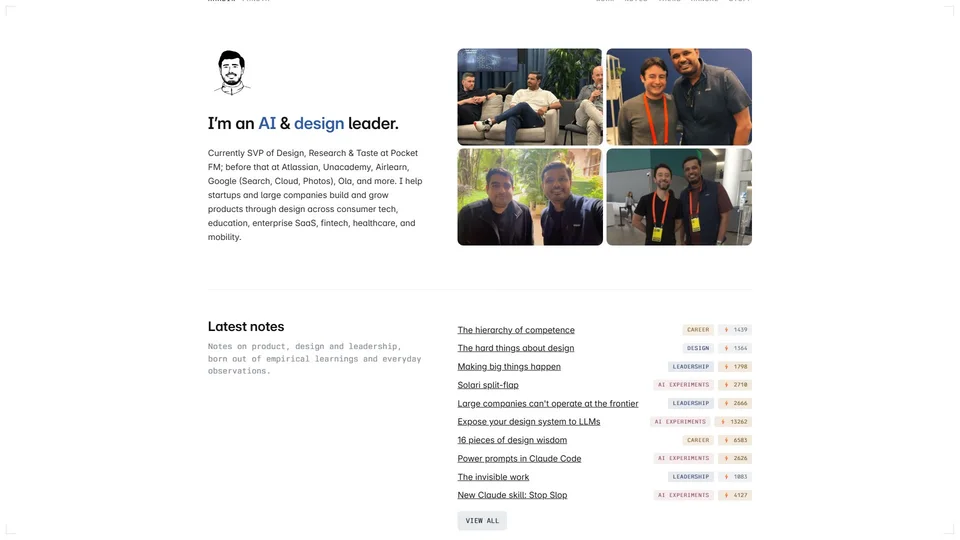Select Career tag on 16 pieces row
This screenshot has width=960, height=540.
[698, 440]
